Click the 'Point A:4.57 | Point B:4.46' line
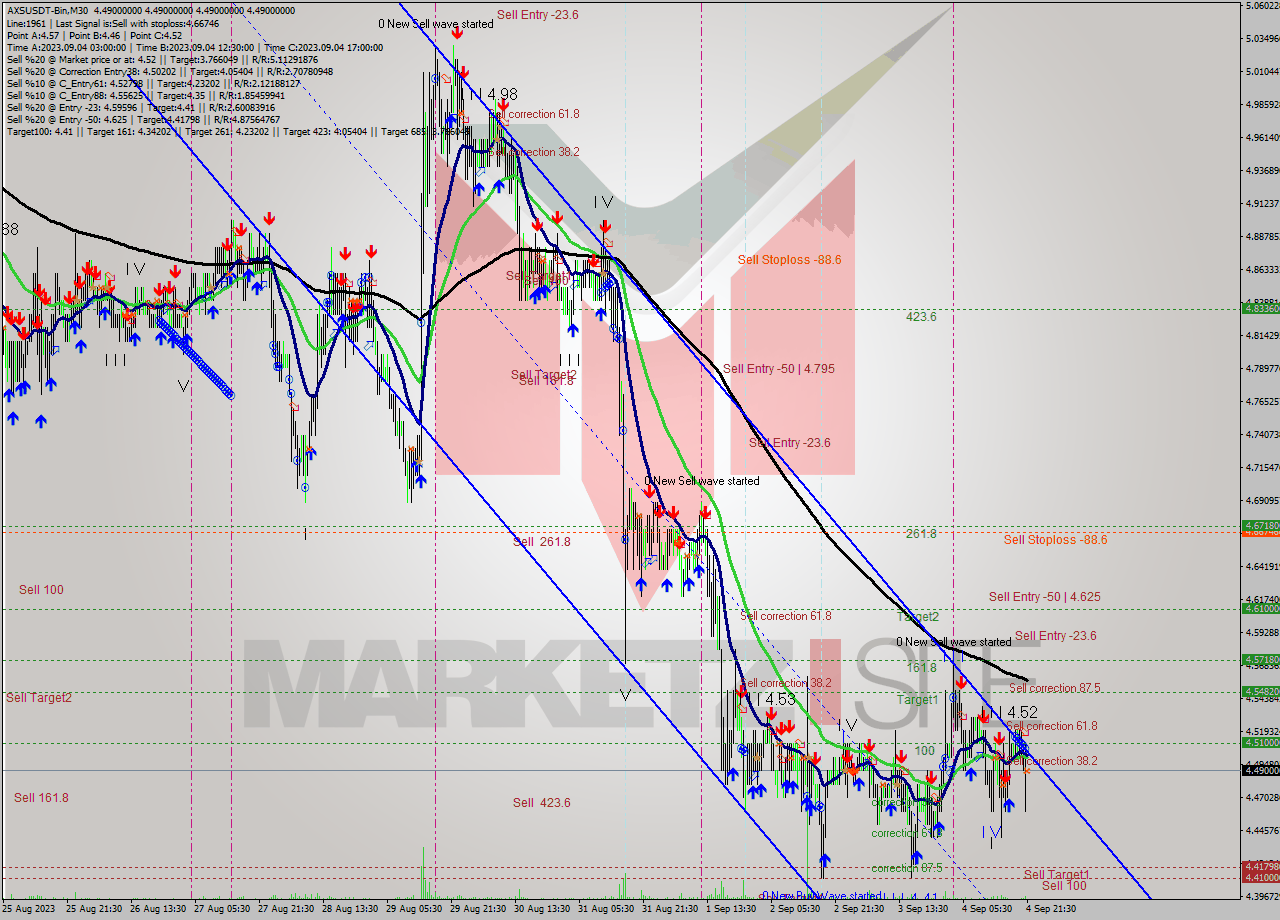The image size is (1280, 920). 94,35
